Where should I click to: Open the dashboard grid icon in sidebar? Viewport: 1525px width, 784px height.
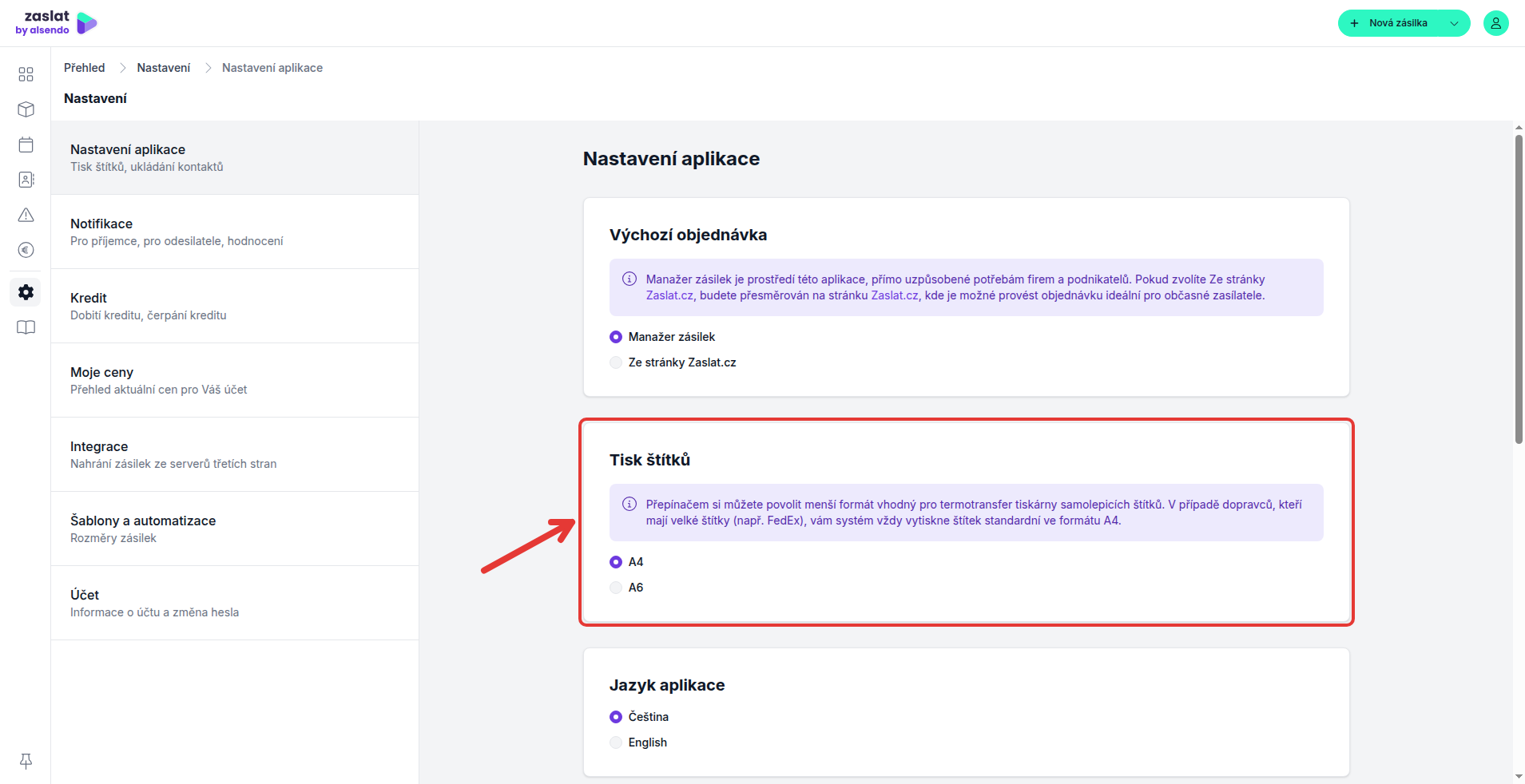click(x=26, y=74)
